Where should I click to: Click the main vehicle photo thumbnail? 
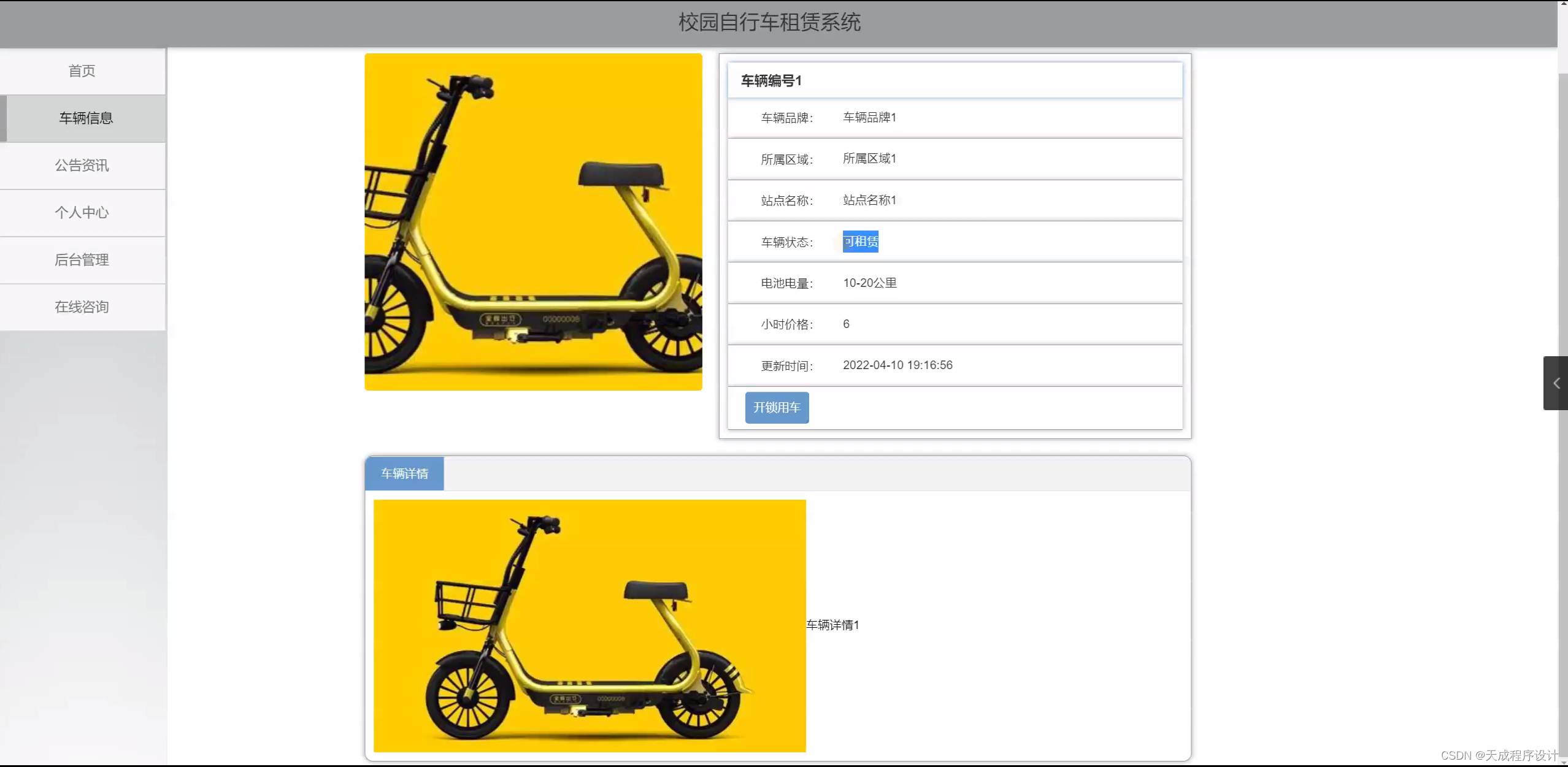(533, 222)
